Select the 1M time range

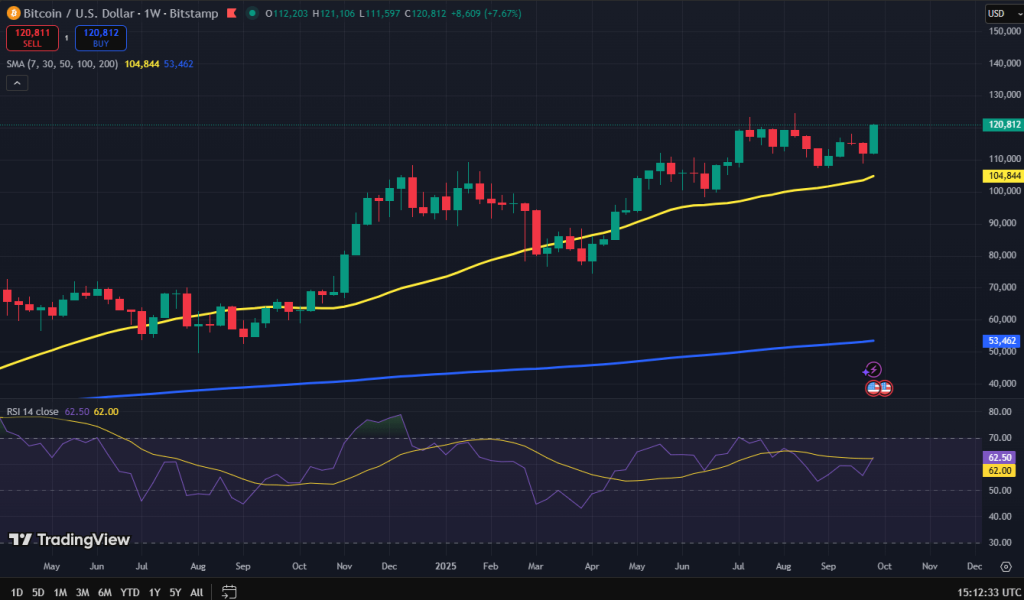click(x=60, y=592)
